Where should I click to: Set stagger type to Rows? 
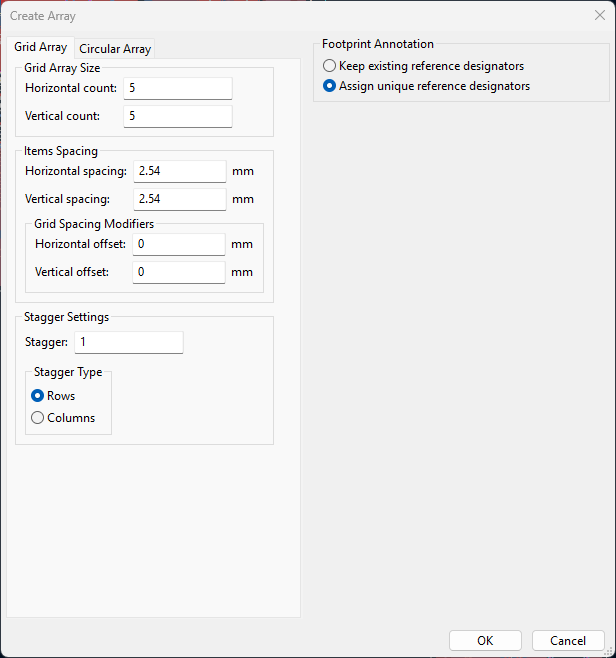tap(38, 396)
